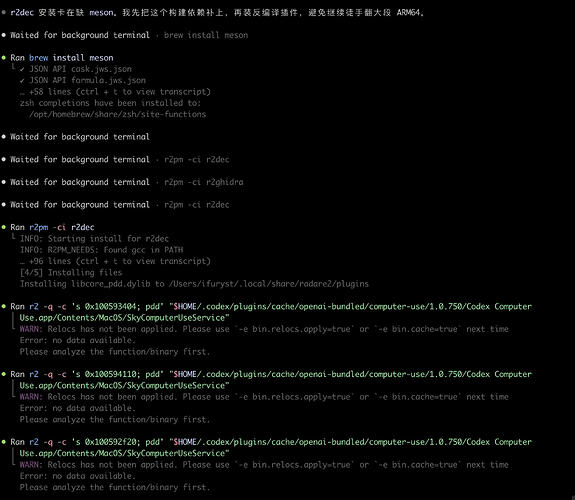The width and height of the screenshot is (575, 500).
Task: Select 'Please analyze the function/binary first.' under the 0x100593404 command
Action: 115,352
